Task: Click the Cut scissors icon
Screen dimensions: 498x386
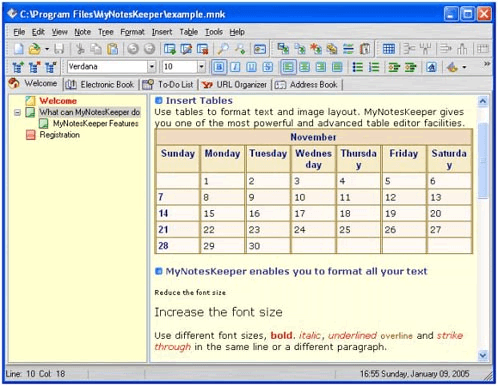Action: (x=80, y=49)
